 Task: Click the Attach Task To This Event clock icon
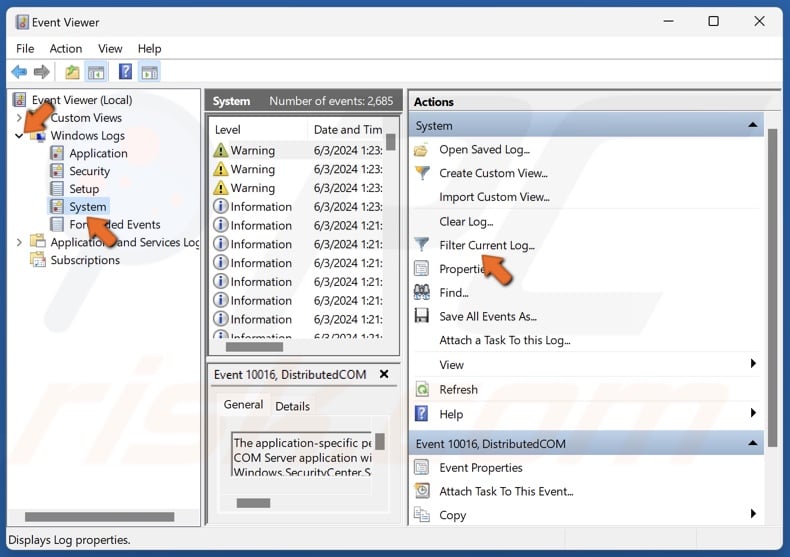pyautogui.click(x=422, y=491)
